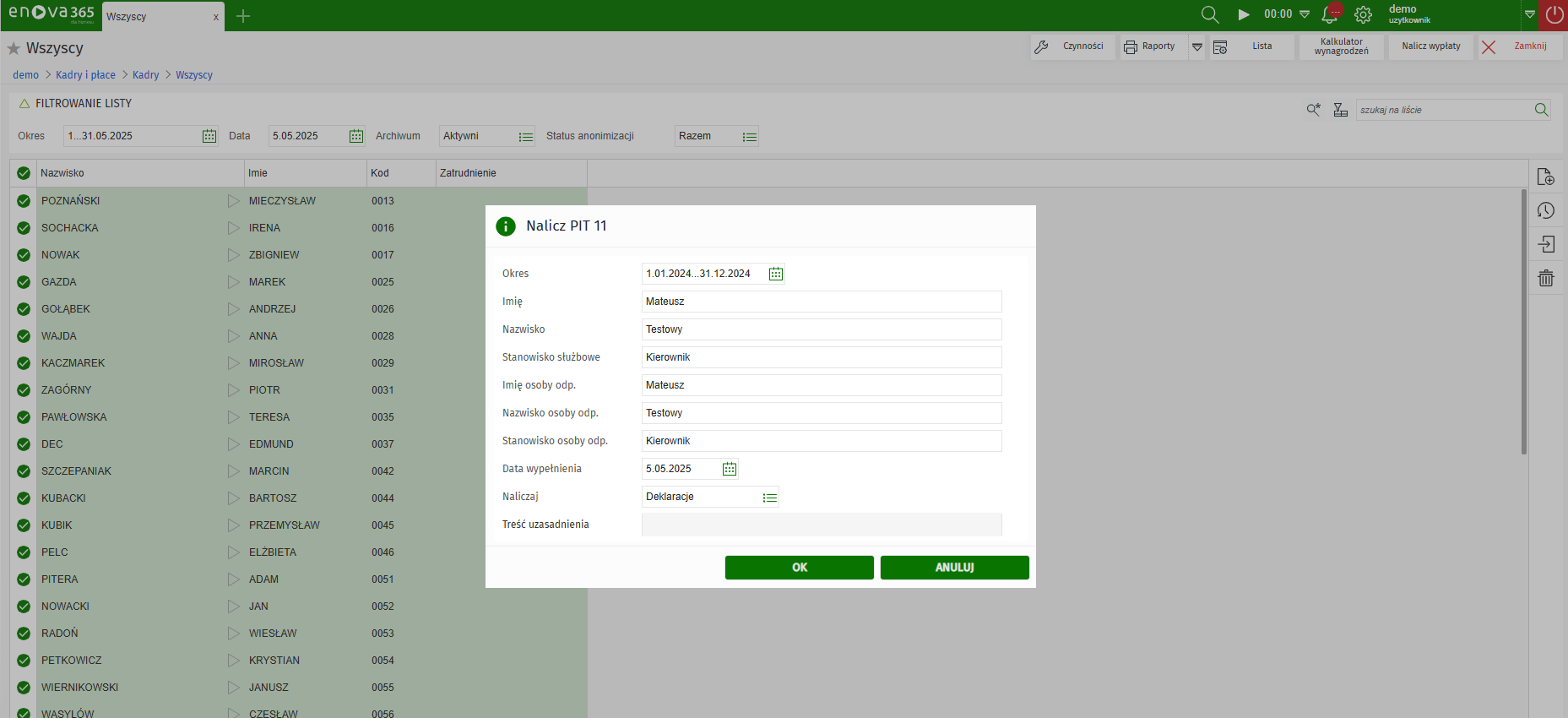Click the ANULUJ button
This screenshot has height=718, width=1568.
point(954,568)
